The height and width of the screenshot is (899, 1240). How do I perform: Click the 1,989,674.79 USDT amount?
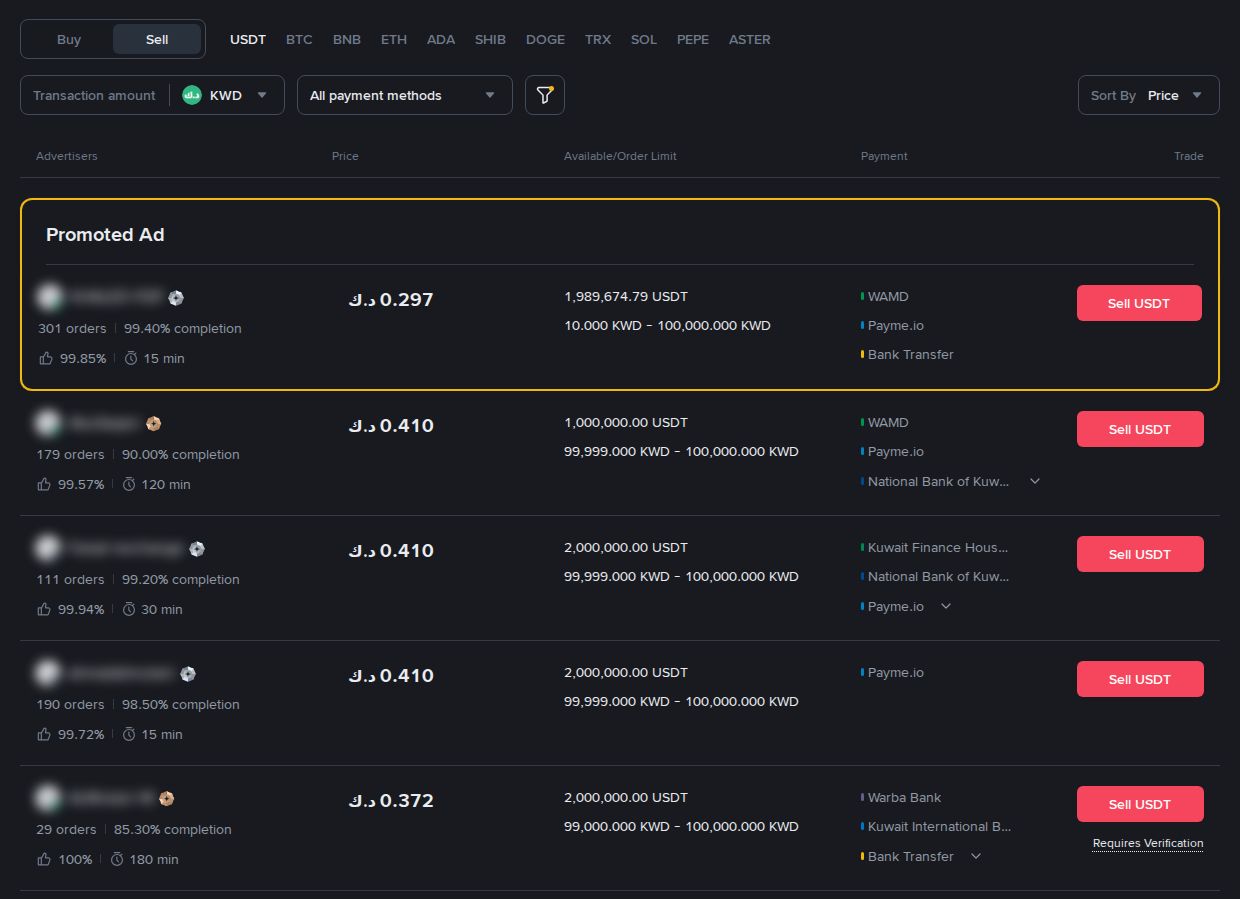pos(626,296)
